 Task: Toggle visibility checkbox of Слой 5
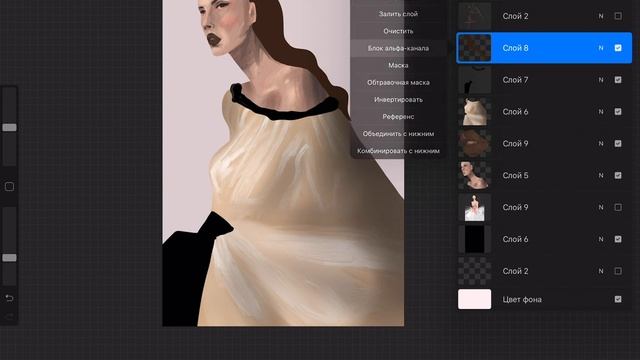[x=618, y=176]
